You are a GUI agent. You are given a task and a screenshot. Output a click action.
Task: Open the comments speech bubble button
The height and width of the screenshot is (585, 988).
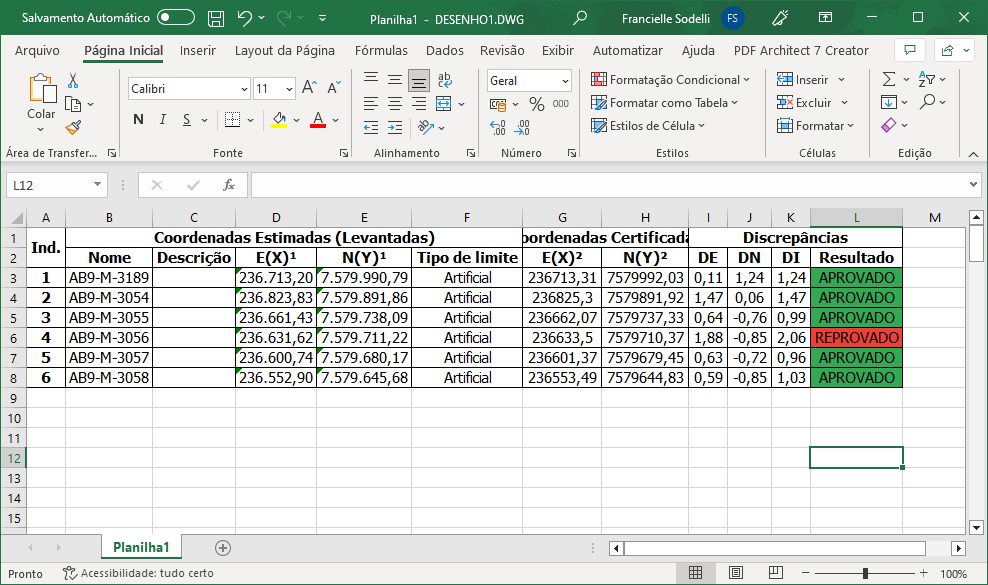(x=910, y=50)
